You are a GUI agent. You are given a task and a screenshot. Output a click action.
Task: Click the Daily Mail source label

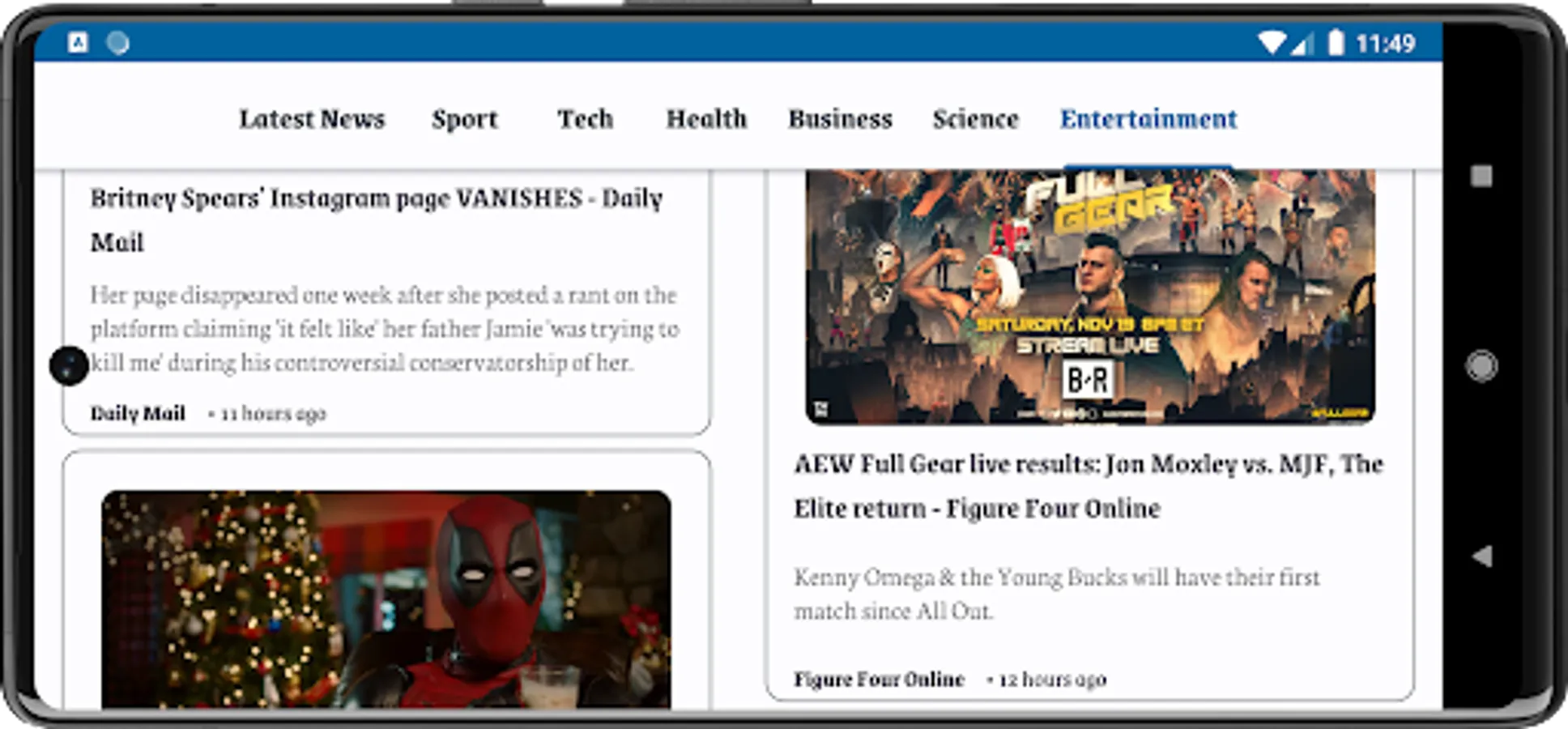(x=138, y=413)
